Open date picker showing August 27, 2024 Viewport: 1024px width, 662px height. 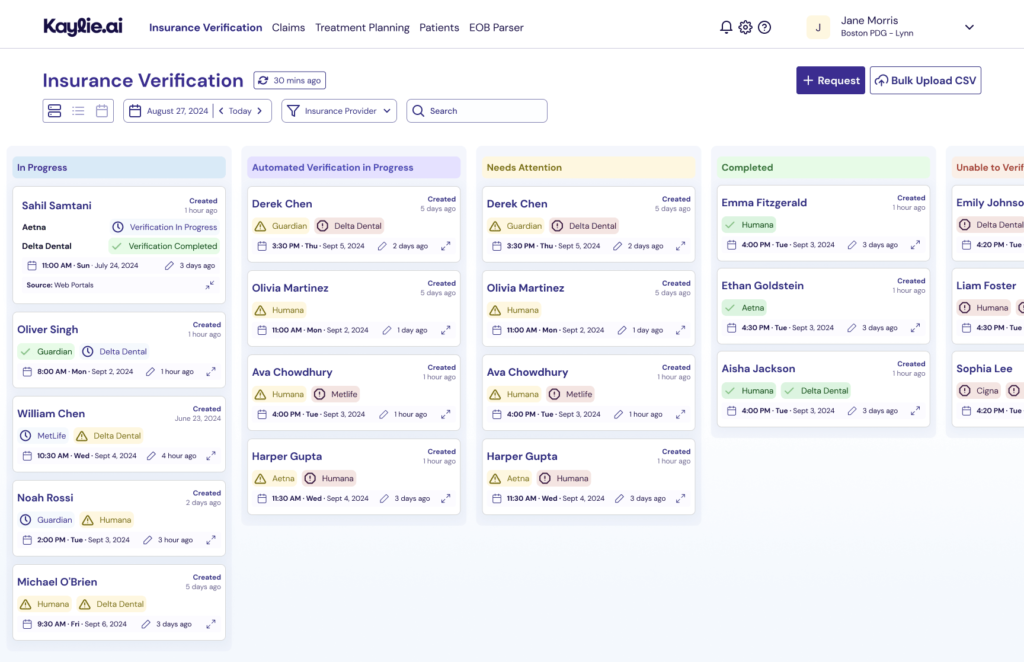pos(168,111)
